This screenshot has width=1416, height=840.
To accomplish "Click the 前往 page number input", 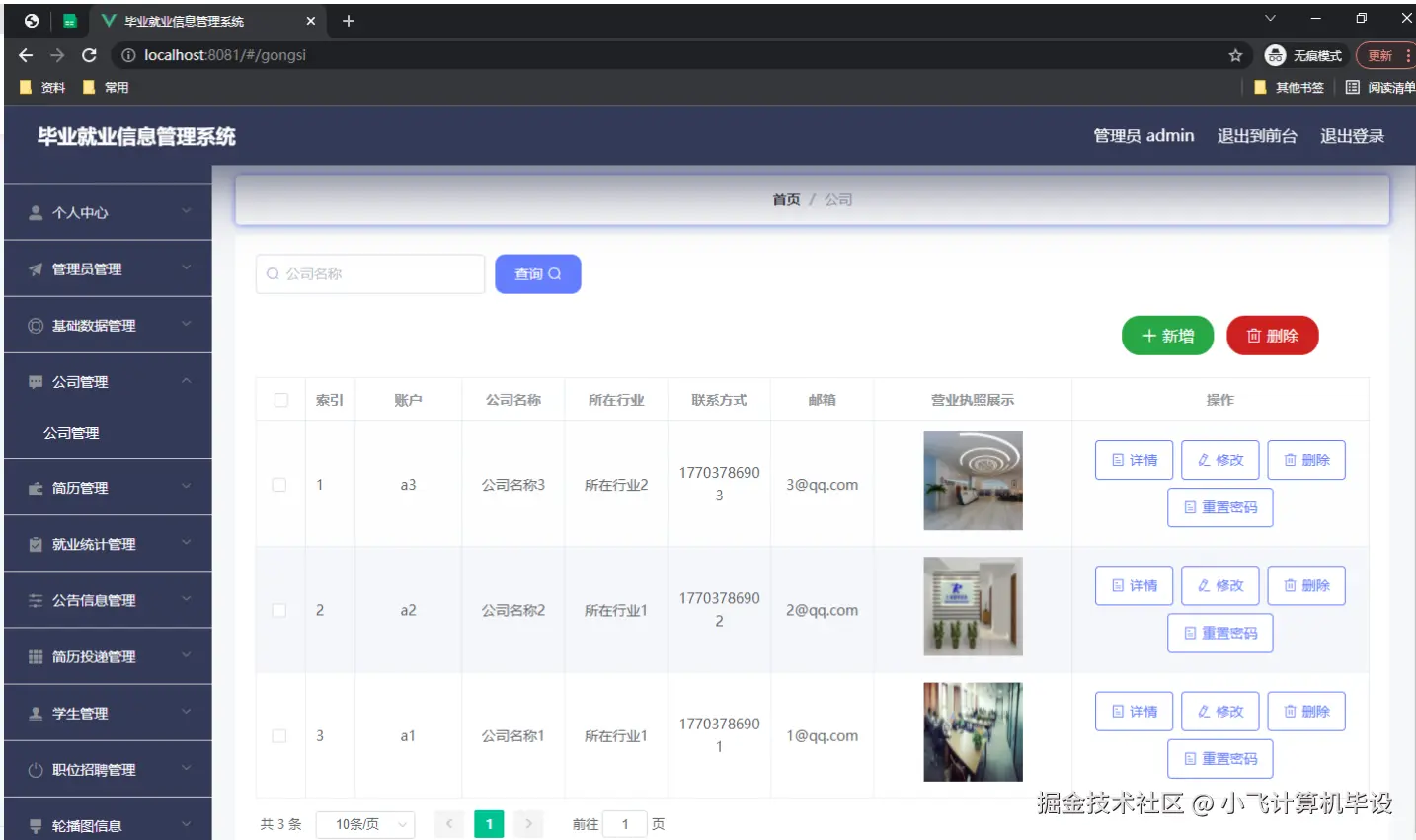I will click(625, 824).
